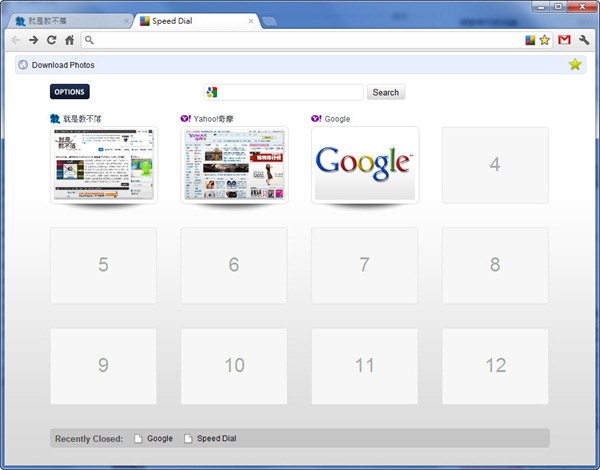The image size is (600, 470).
Task: Open the wrench settings menu
Action: click(584, 40)
